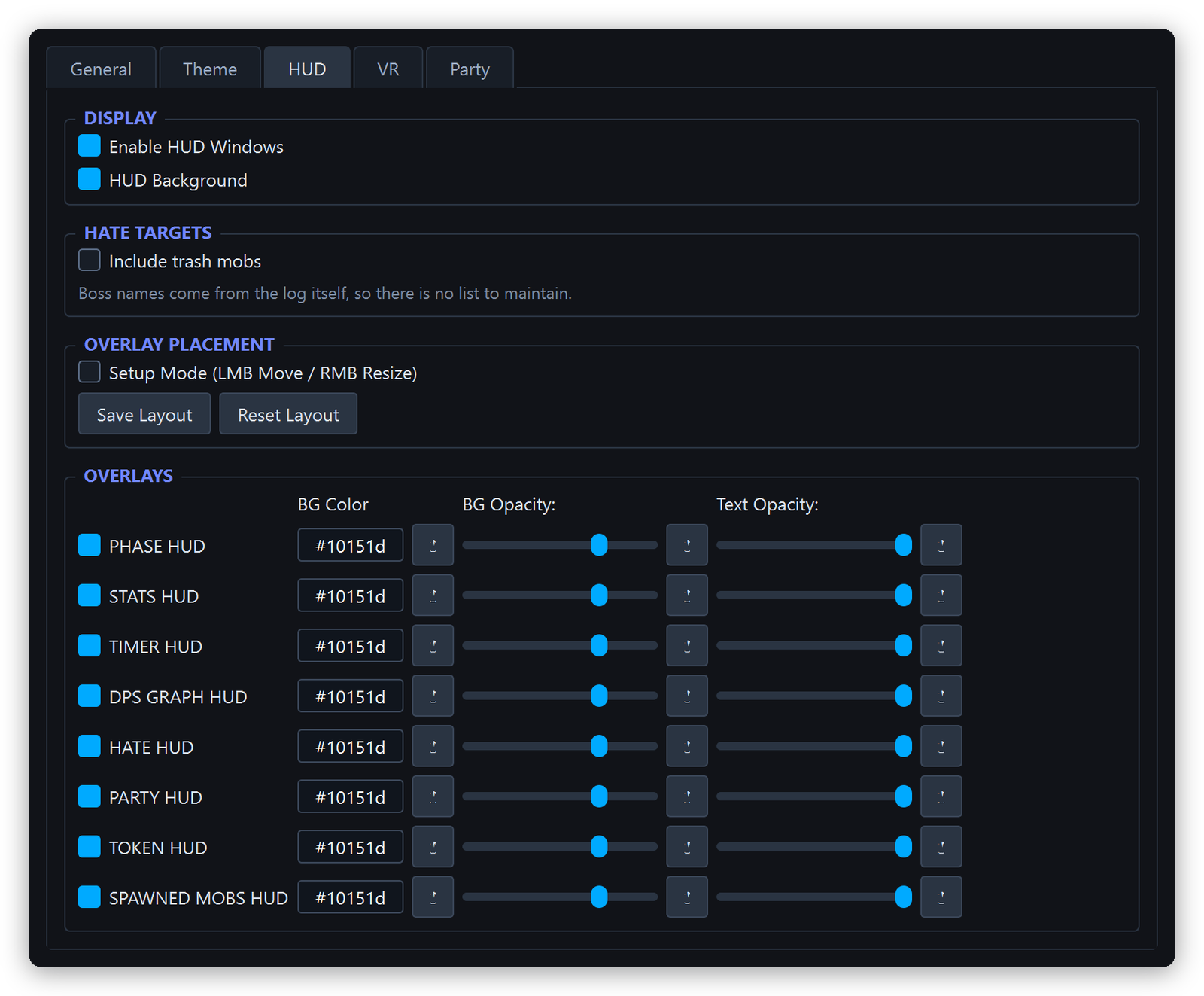Image resolution: width=1204 pixels, height=996 pixels.
Task: Click PHASE HUD BG Opacity slider handle
Action: pos(599,545)
